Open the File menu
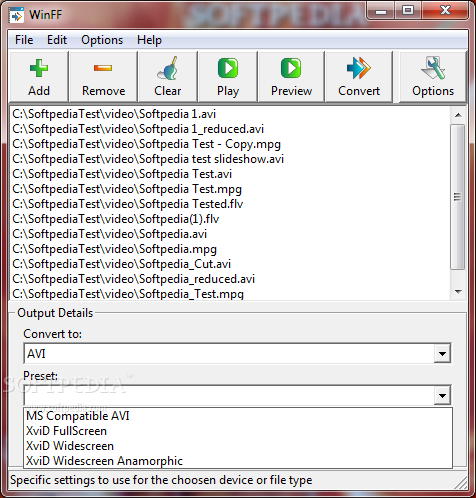This screenshot has width=476, height=498. point(24,40)
